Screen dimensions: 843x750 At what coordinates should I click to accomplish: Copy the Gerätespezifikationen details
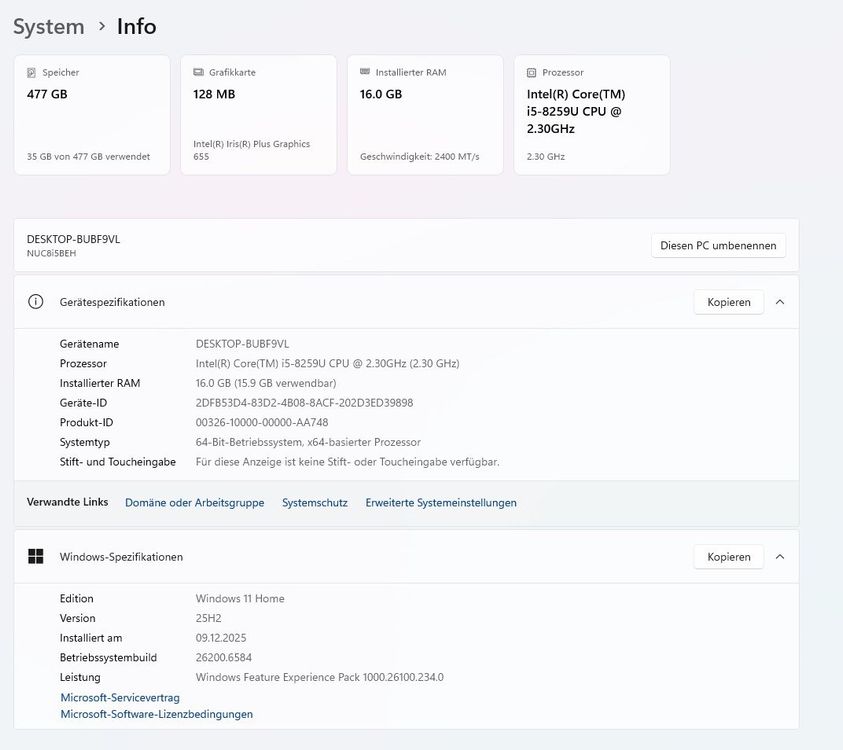pos(728,302)
